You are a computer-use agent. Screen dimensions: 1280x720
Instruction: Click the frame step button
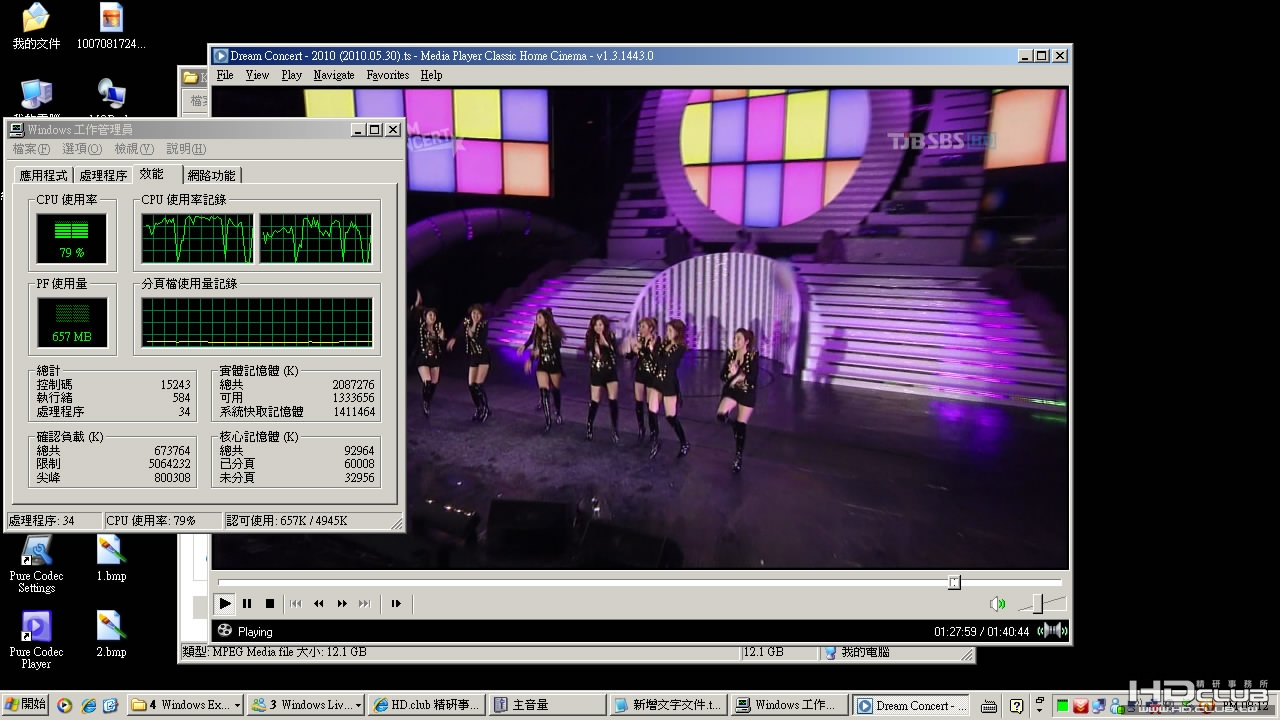point(396,603)
